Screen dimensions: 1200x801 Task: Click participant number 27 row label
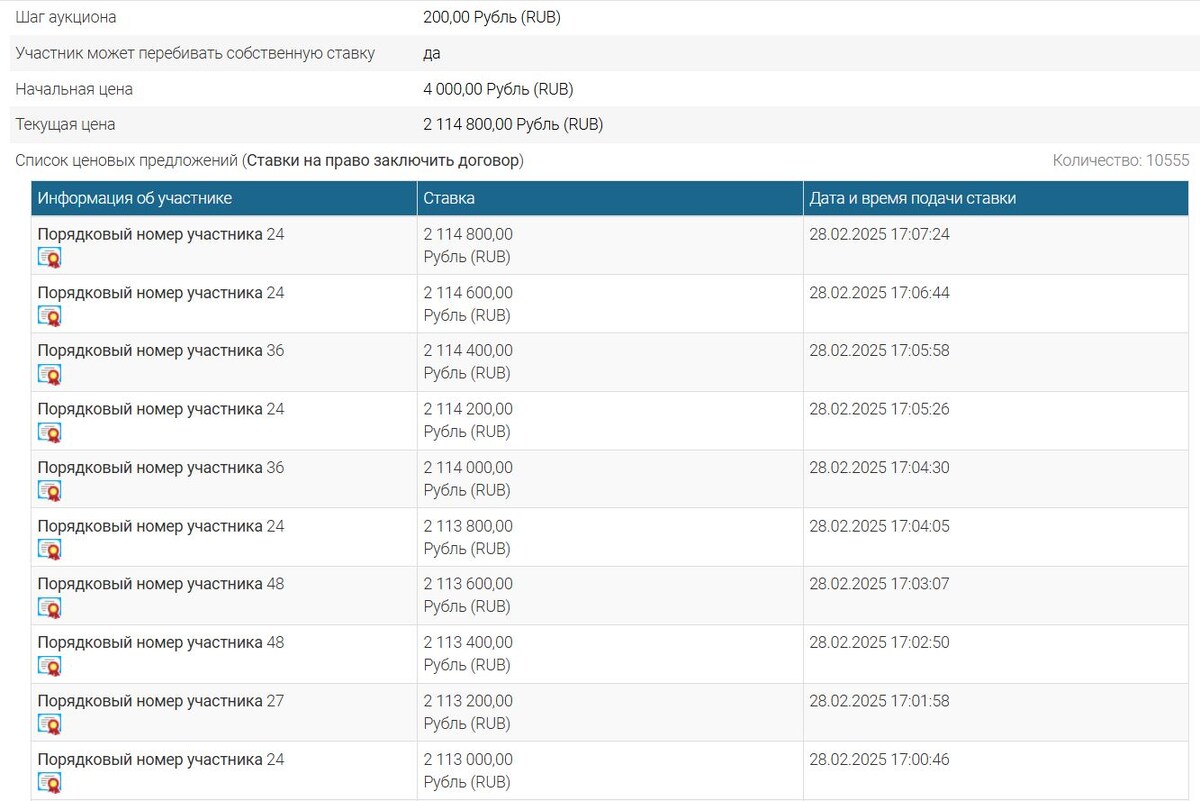tap(161, 701)
